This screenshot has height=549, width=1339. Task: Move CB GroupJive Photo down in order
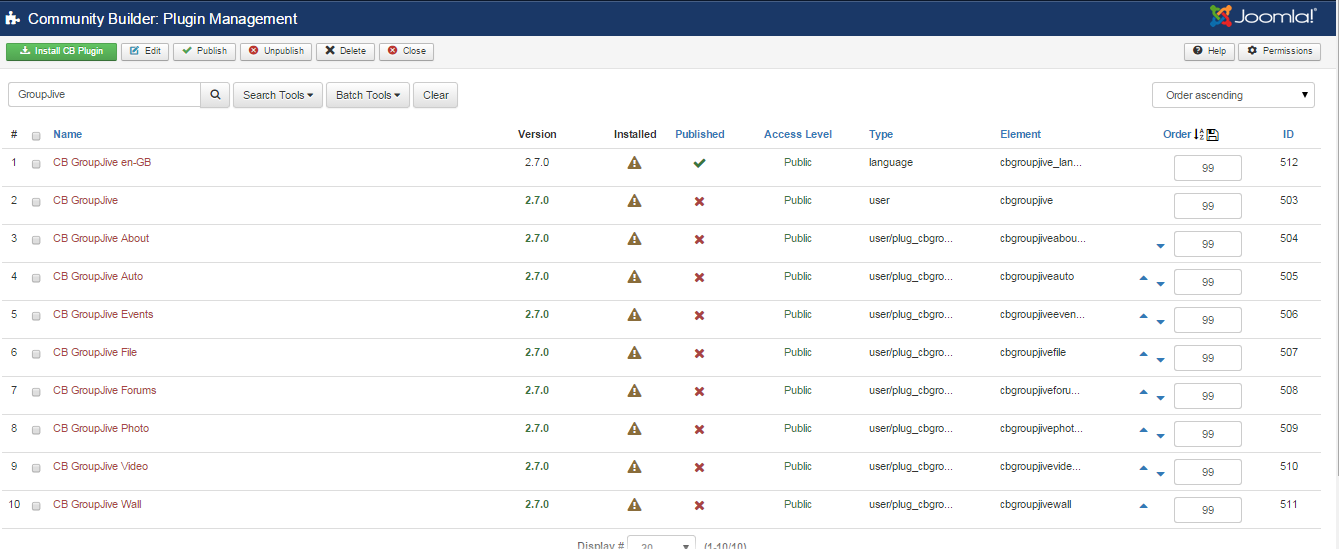(x=1160, y=435)
